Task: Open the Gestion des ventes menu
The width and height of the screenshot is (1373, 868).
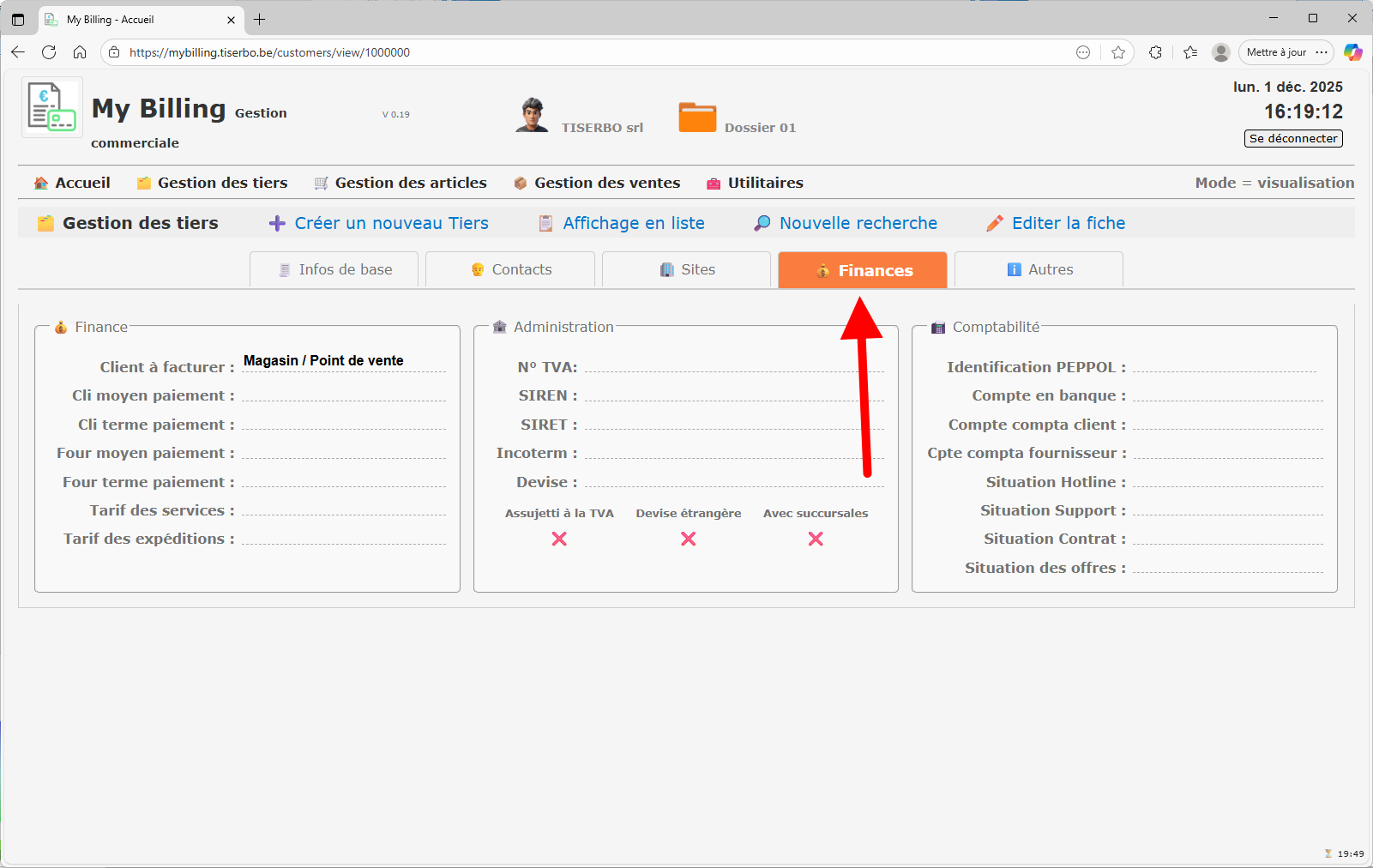Action: pyautogui.click(x=595, y=182)
